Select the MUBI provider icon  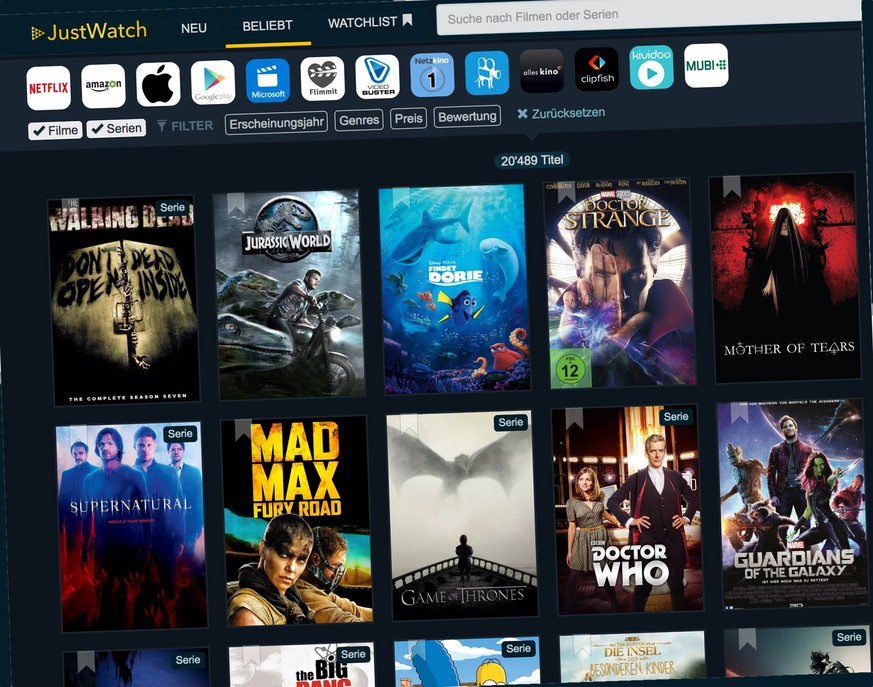(707, 65)
